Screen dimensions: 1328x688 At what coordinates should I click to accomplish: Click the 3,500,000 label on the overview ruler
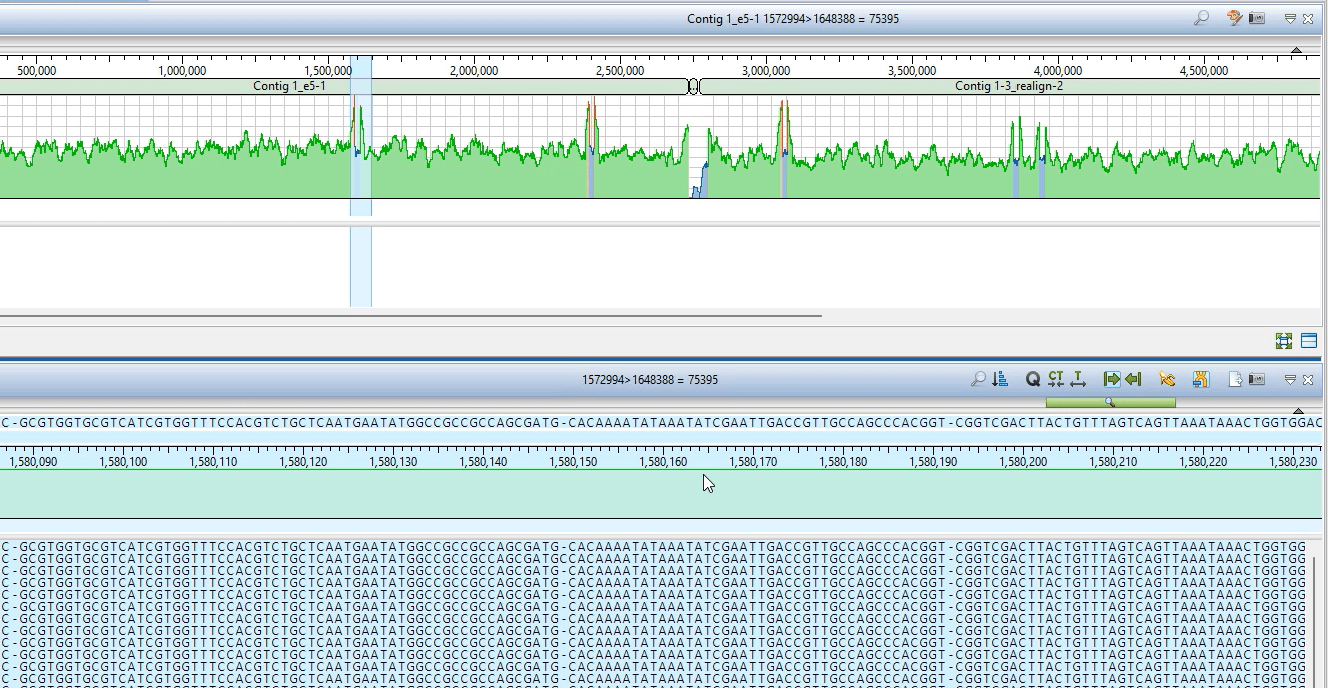coord(912,71)
